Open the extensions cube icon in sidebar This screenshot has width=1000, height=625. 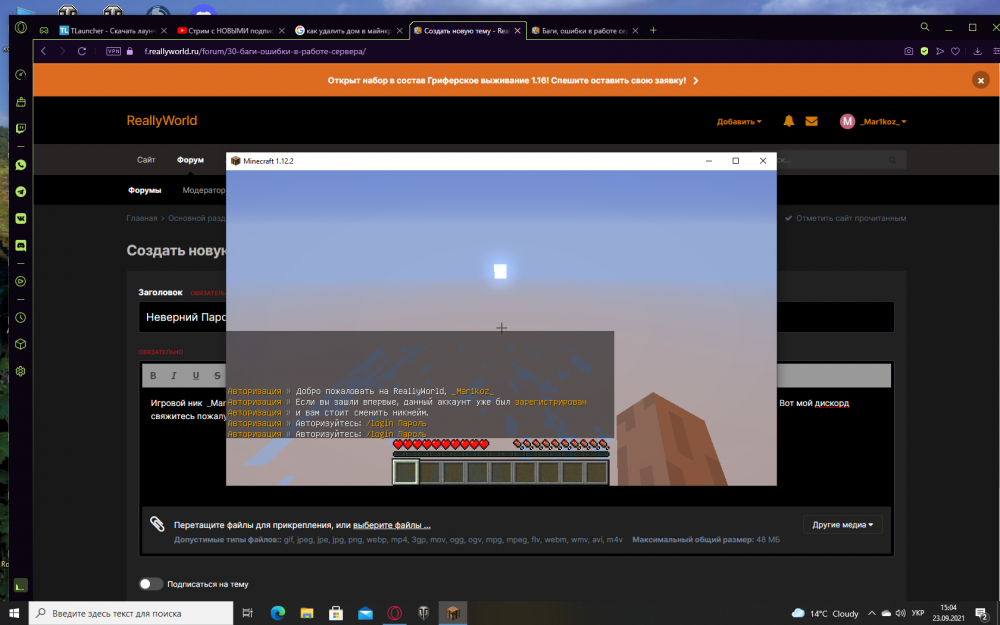[20, 344]
